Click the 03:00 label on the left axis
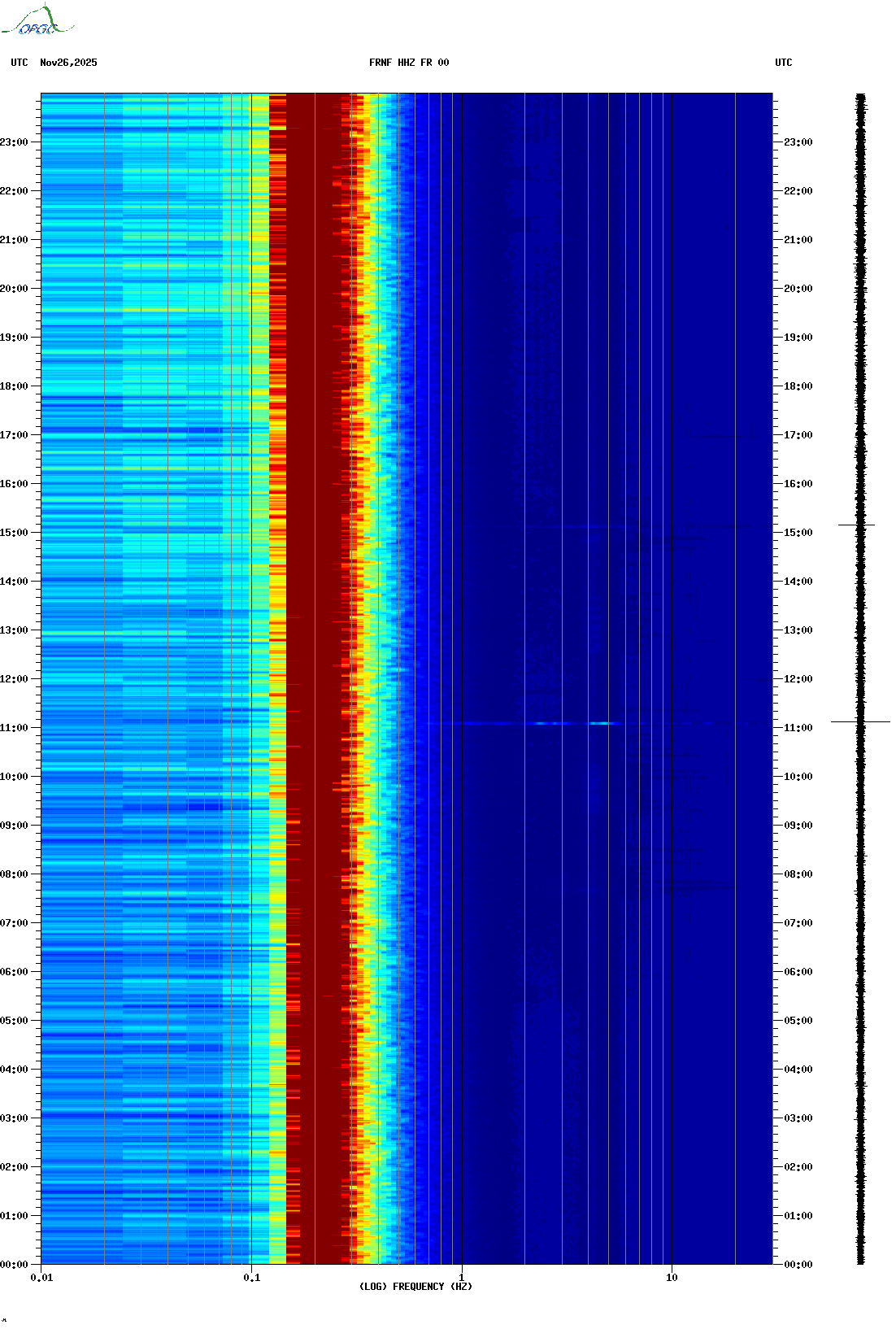 pyautogui.click(x=14, y=1118)
